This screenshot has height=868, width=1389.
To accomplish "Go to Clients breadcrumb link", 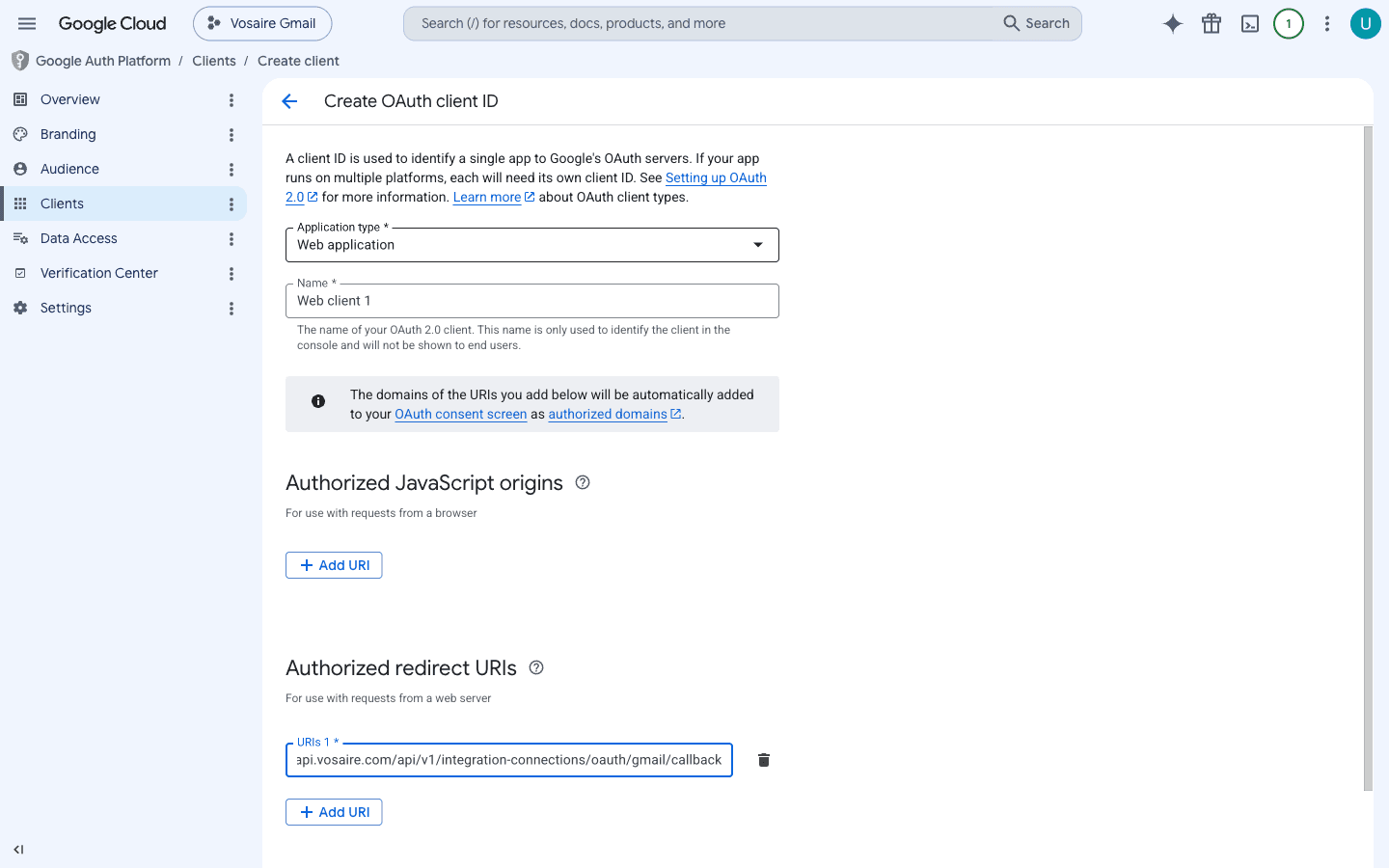I will pos(214,61).
